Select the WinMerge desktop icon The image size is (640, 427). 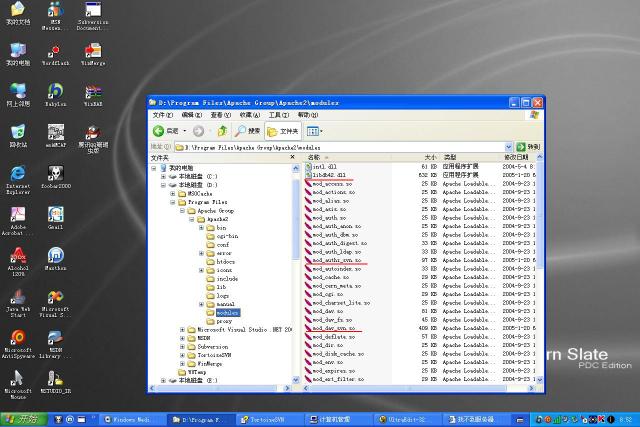click(93, 54)
